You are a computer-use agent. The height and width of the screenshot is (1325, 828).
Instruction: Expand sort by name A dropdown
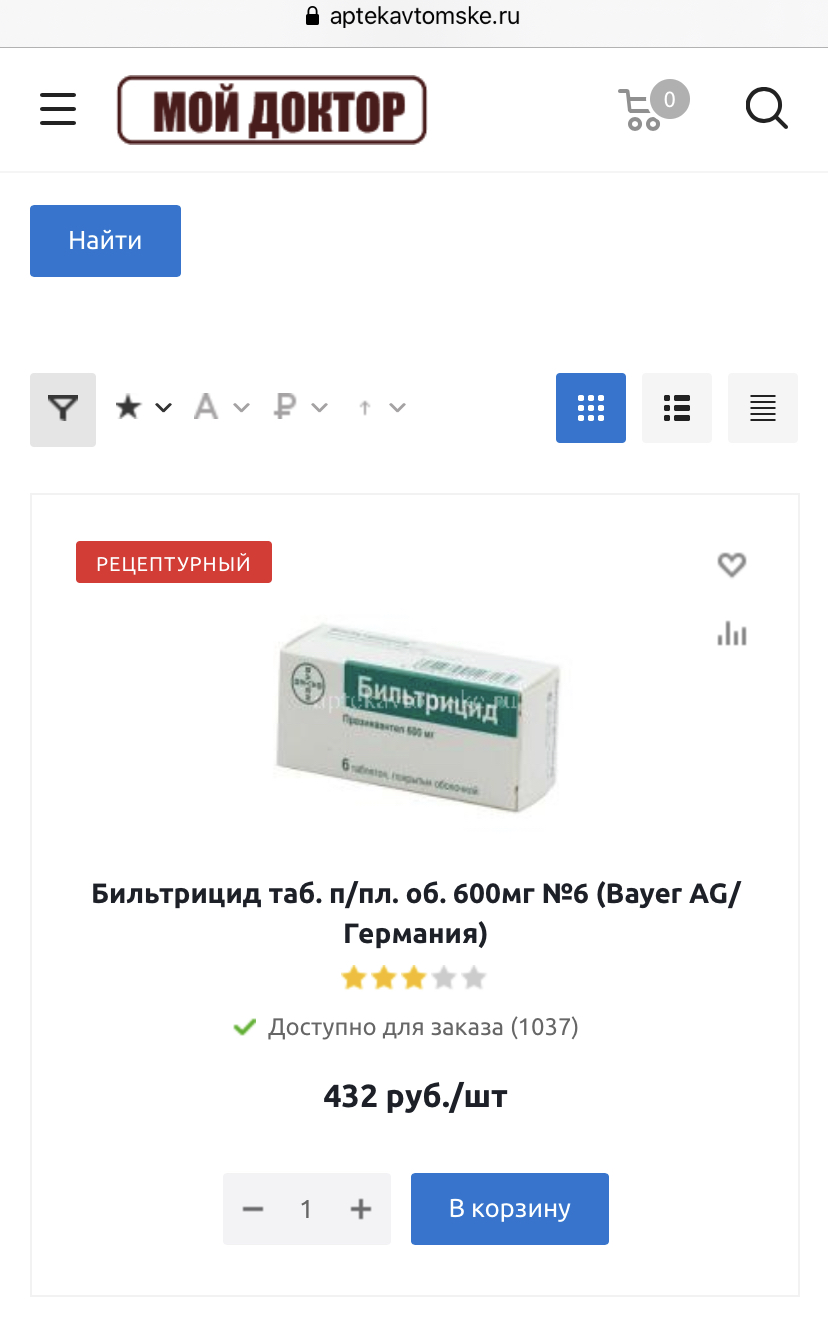click(221, 407)
